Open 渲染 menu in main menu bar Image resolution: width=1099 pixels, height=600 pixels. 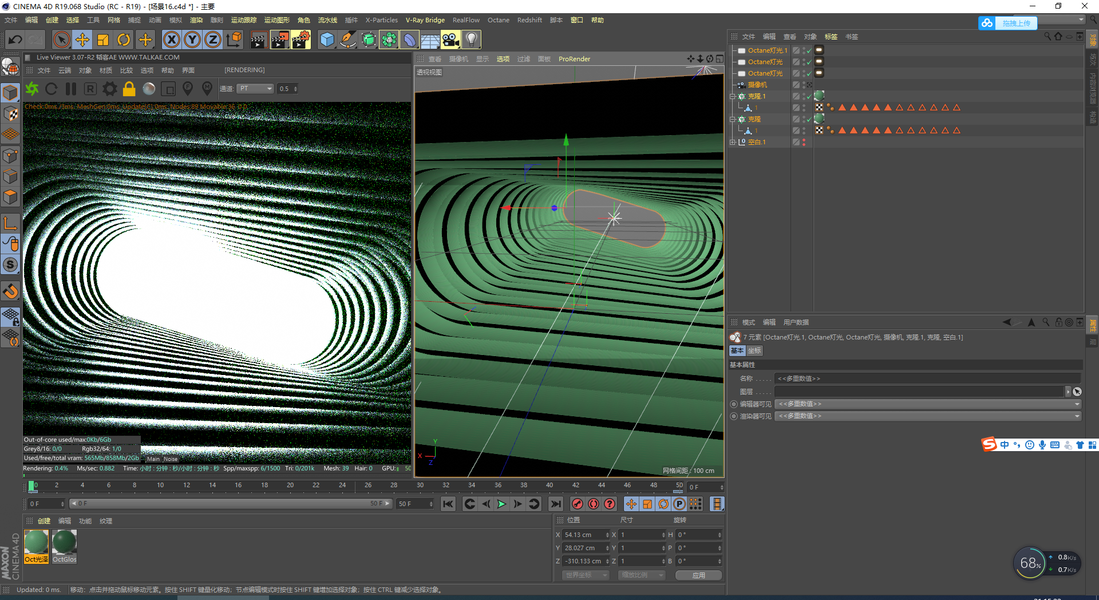196,20
